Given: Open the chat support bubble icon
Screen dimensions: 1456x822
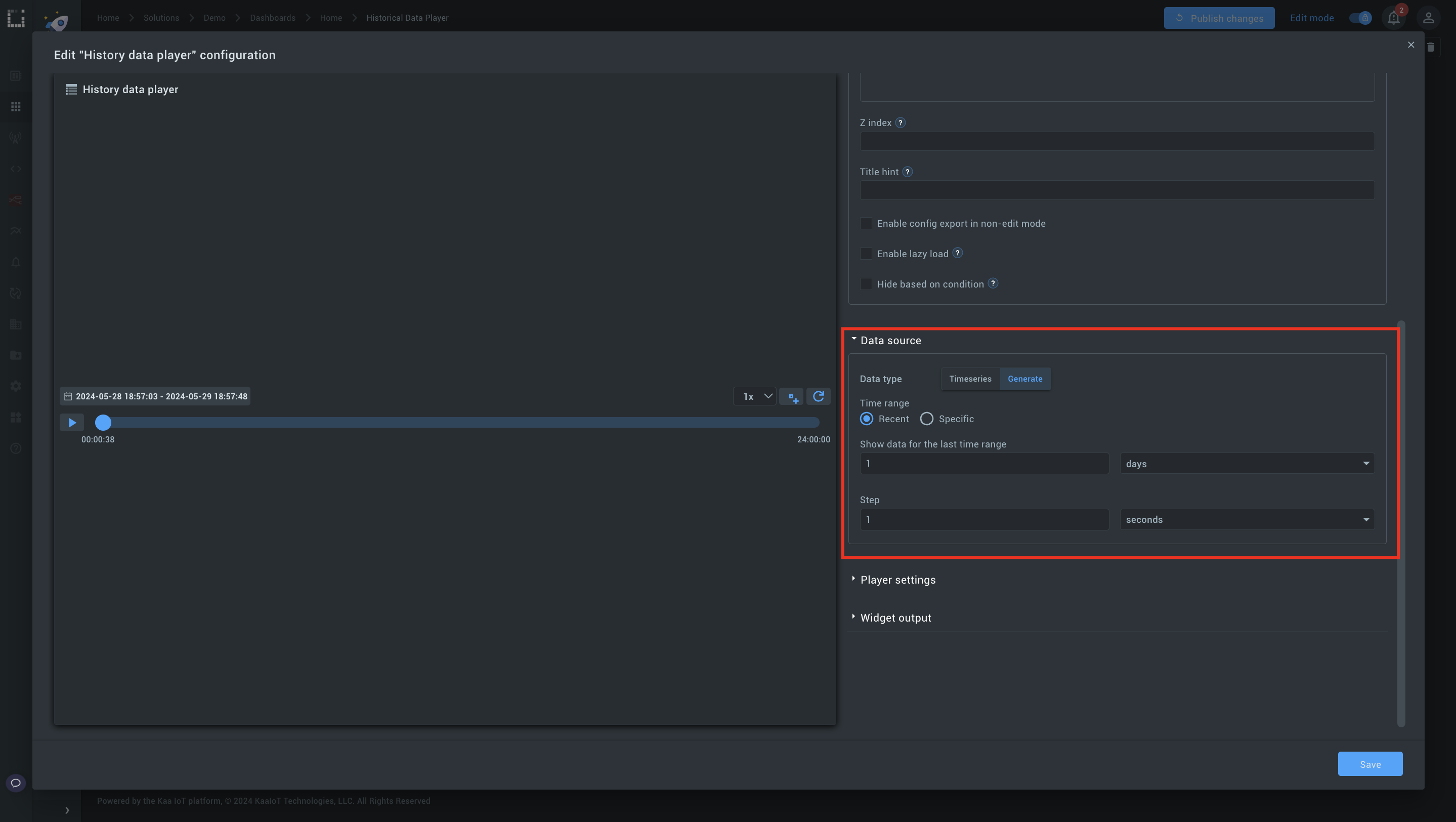Looking at the screenshot, I should 16,783.
